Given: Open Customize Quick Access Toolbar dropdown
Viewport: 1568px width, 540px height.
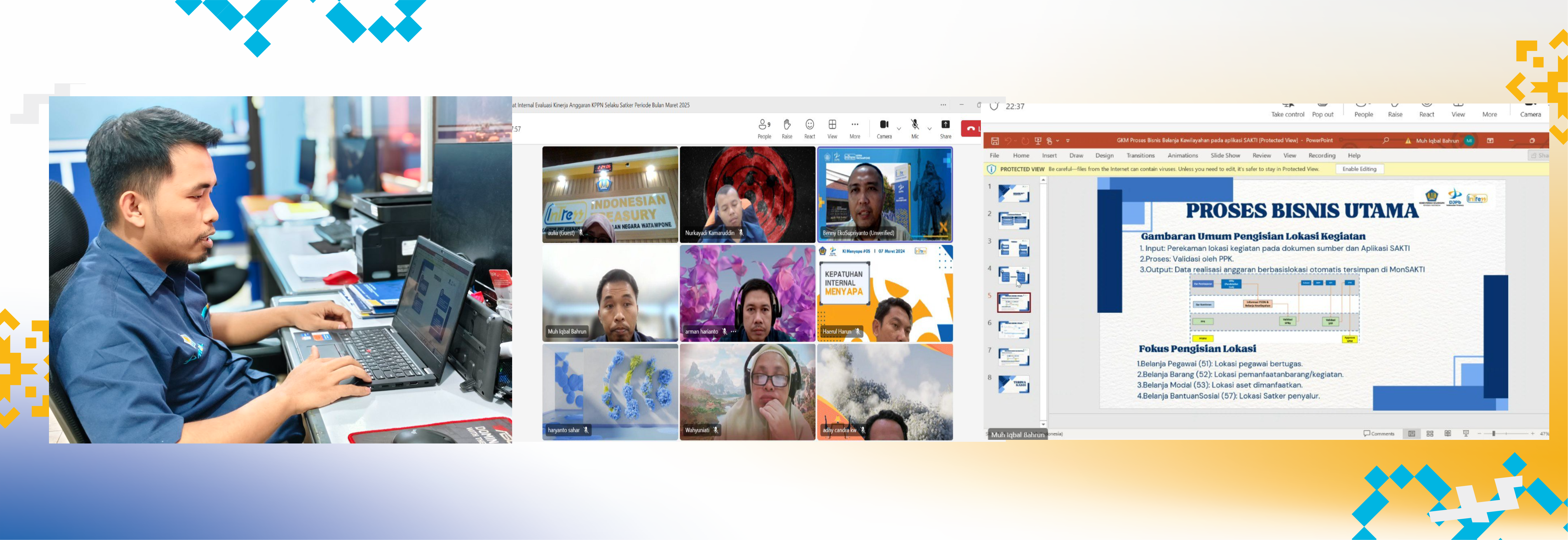Looking at the screenshot, I should tap(1068, 141).
